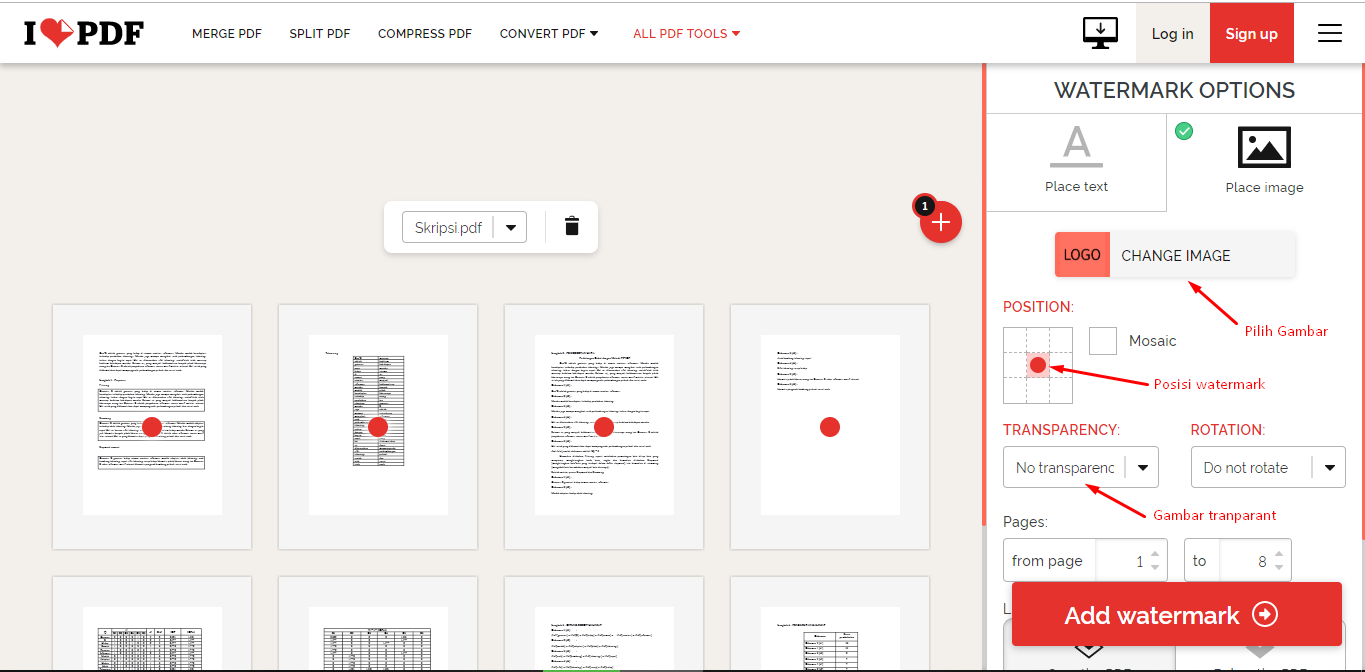Click the first page thumbnail of Skripsi.pdf

click(151, 424)
